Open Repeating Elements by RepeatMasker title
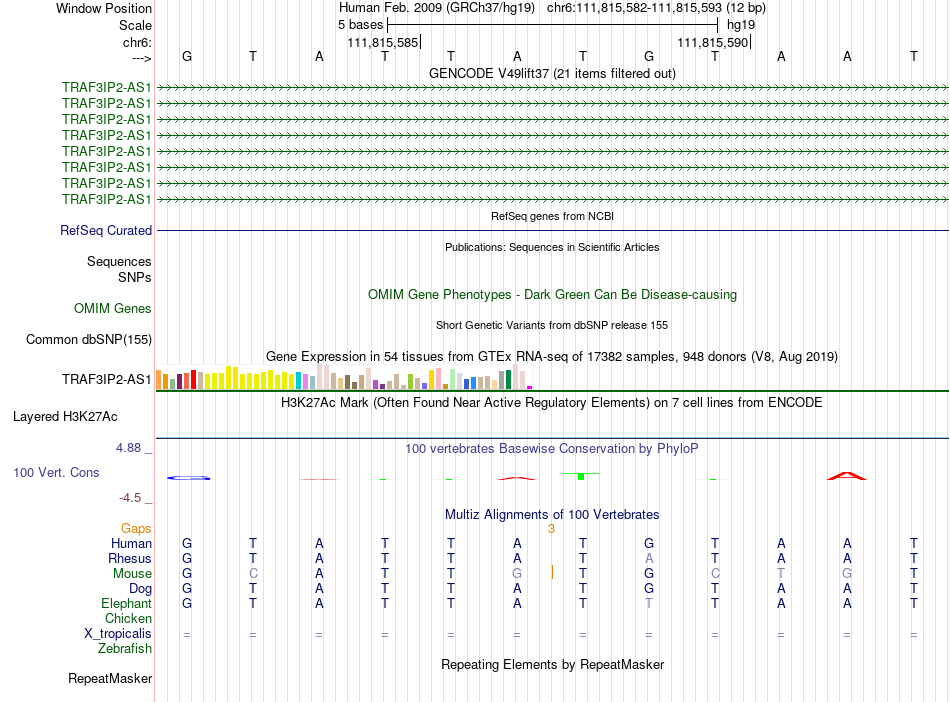 point(552,664)
